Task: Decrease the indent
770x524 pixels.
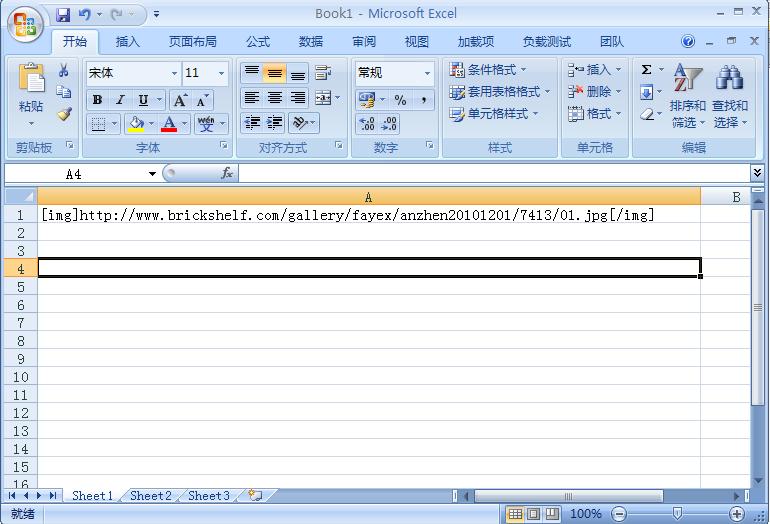Action: pos(252,122)
